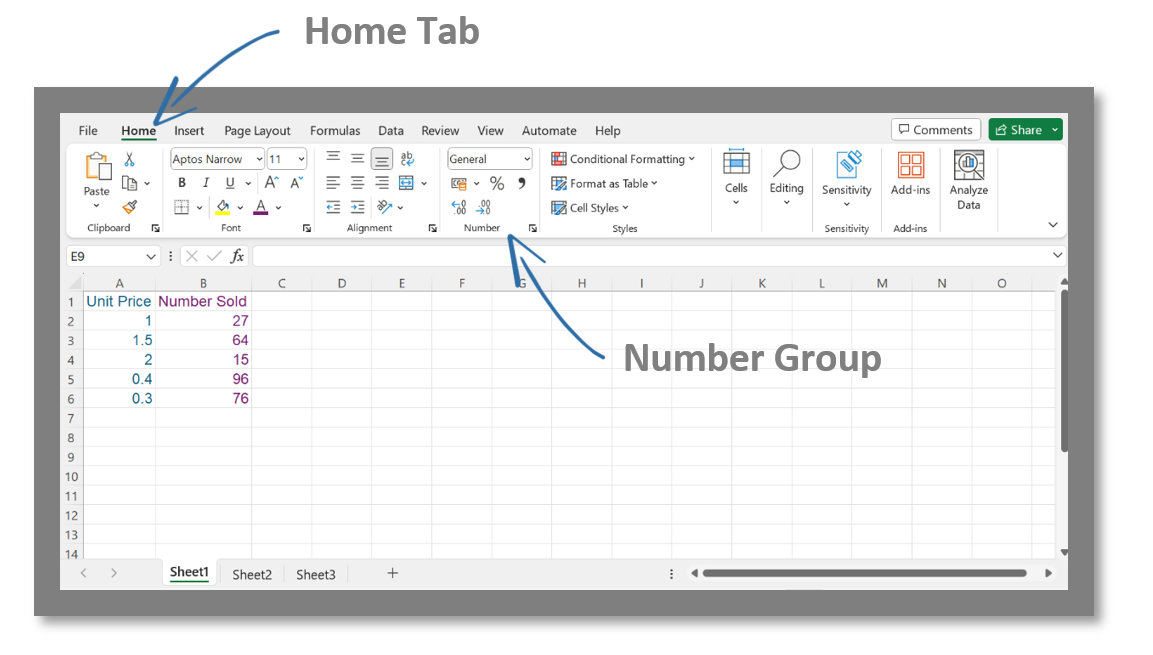Apply the font color A swatch
This screenshot has width=1153, height=655.
click(260, 207)
